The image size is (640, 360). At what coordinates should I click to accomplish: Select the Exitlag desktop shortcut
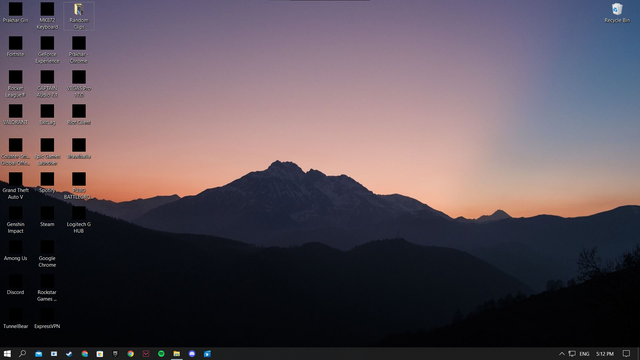coord(47,114)
